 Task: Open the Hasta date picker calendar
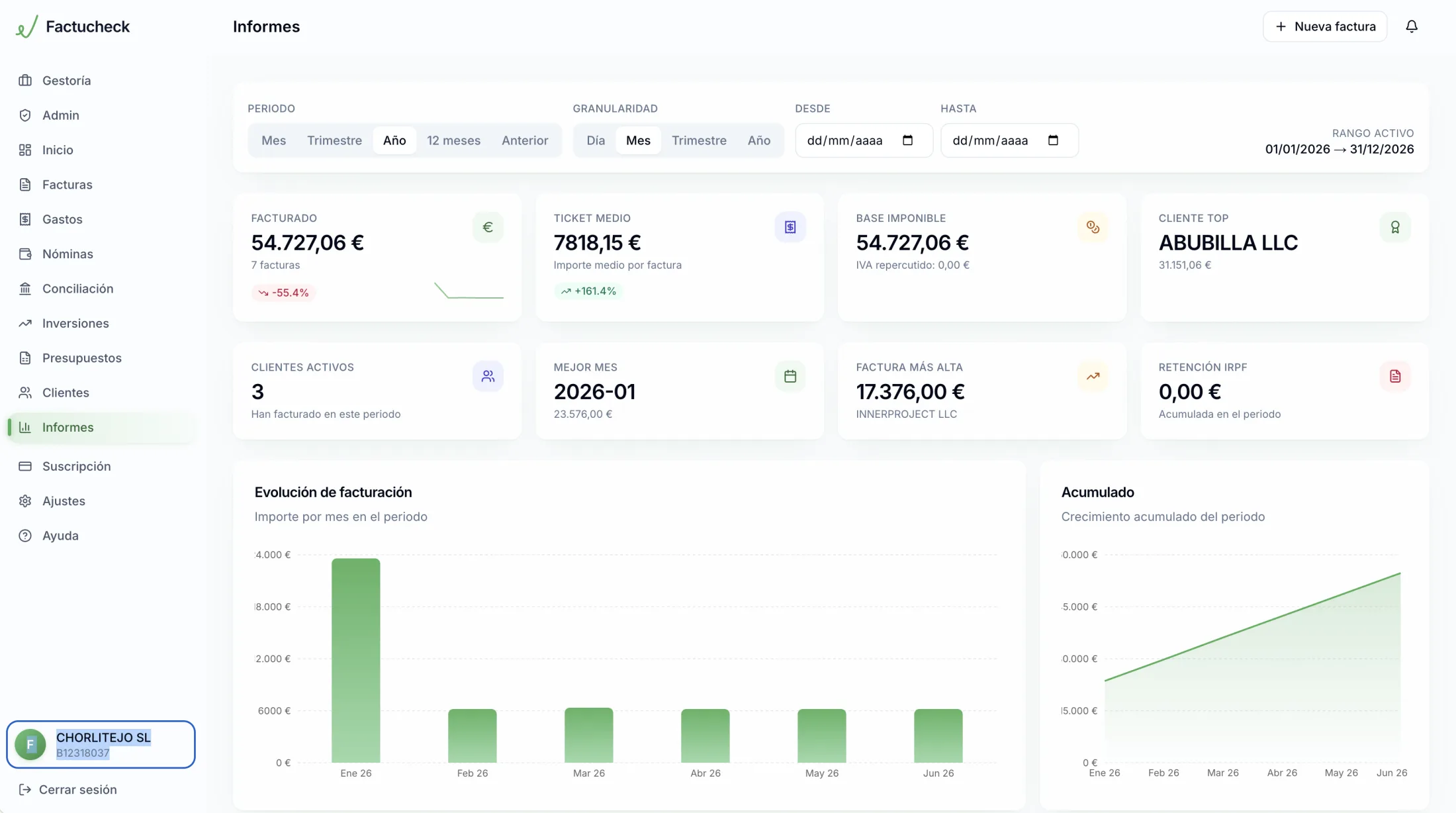tap(1053, 140)
